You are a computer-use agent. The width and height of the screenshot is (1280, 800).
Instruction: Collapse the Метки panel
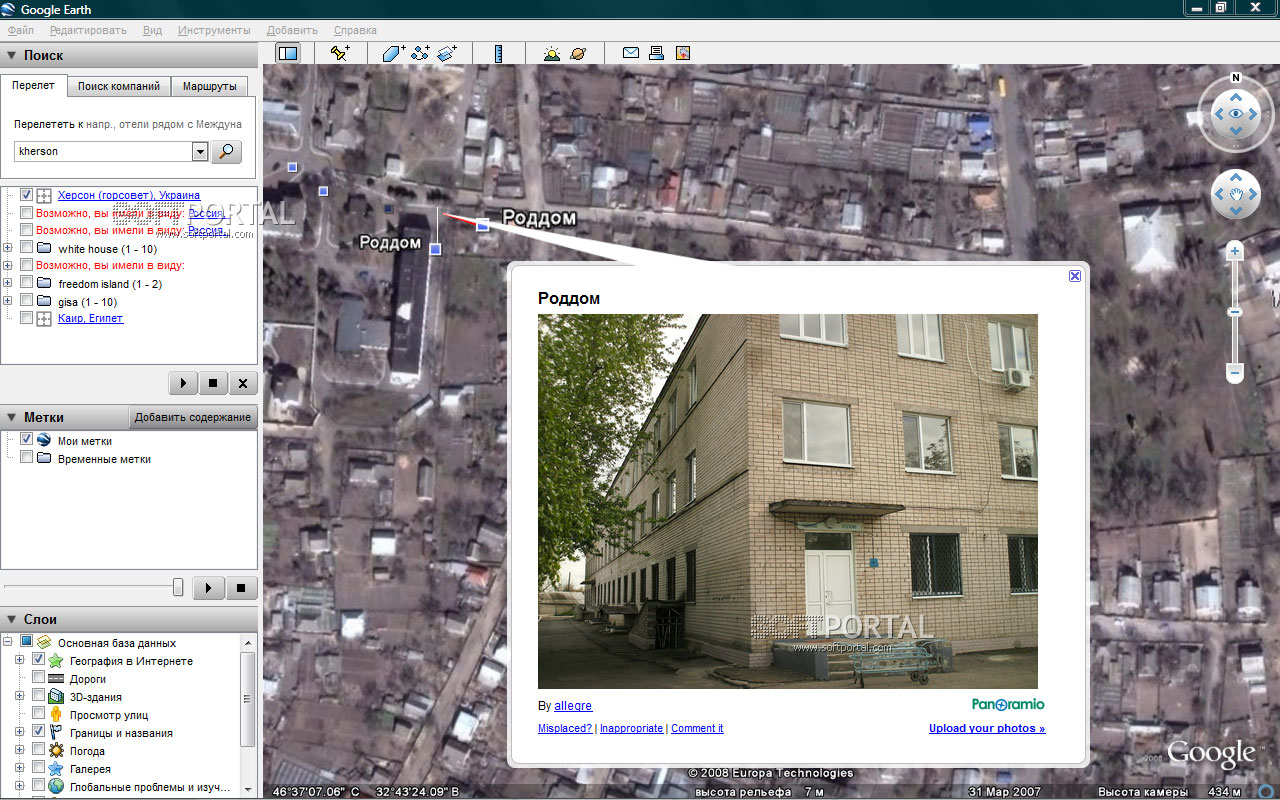point(11,417)
